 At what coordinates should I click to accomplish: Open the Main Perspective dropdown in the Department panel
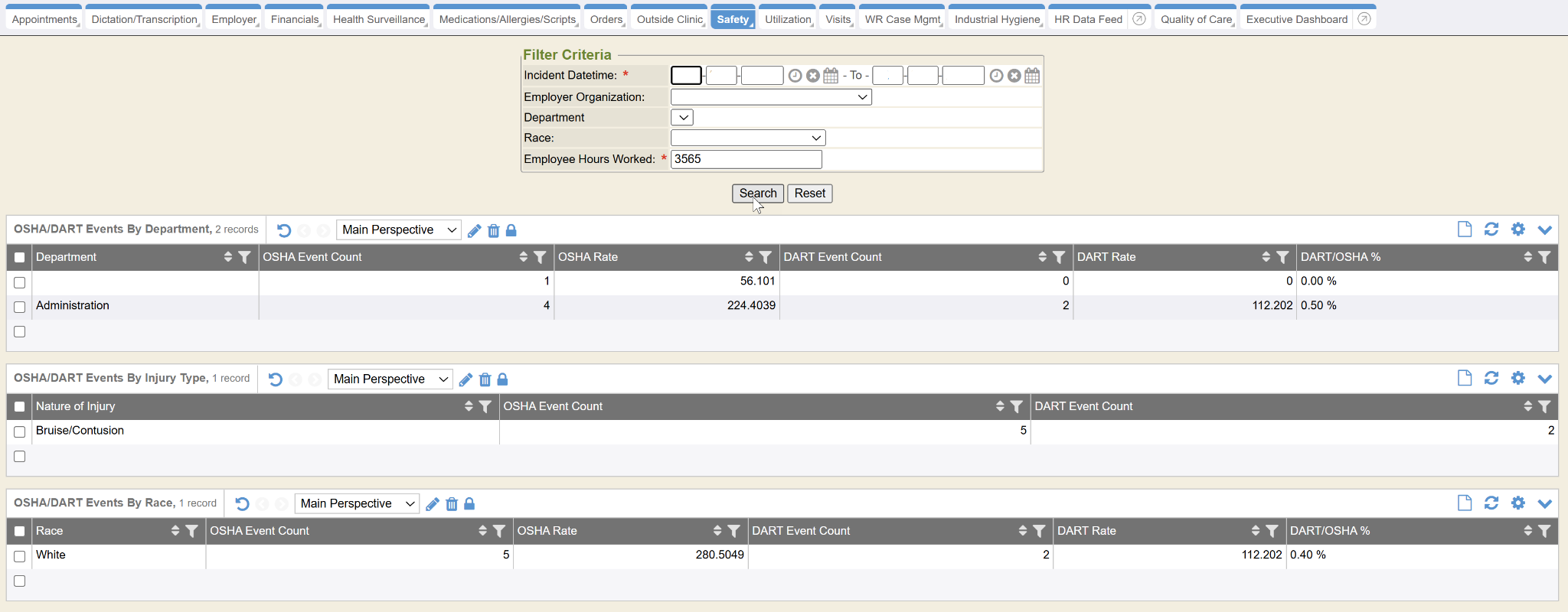point(398,230)
